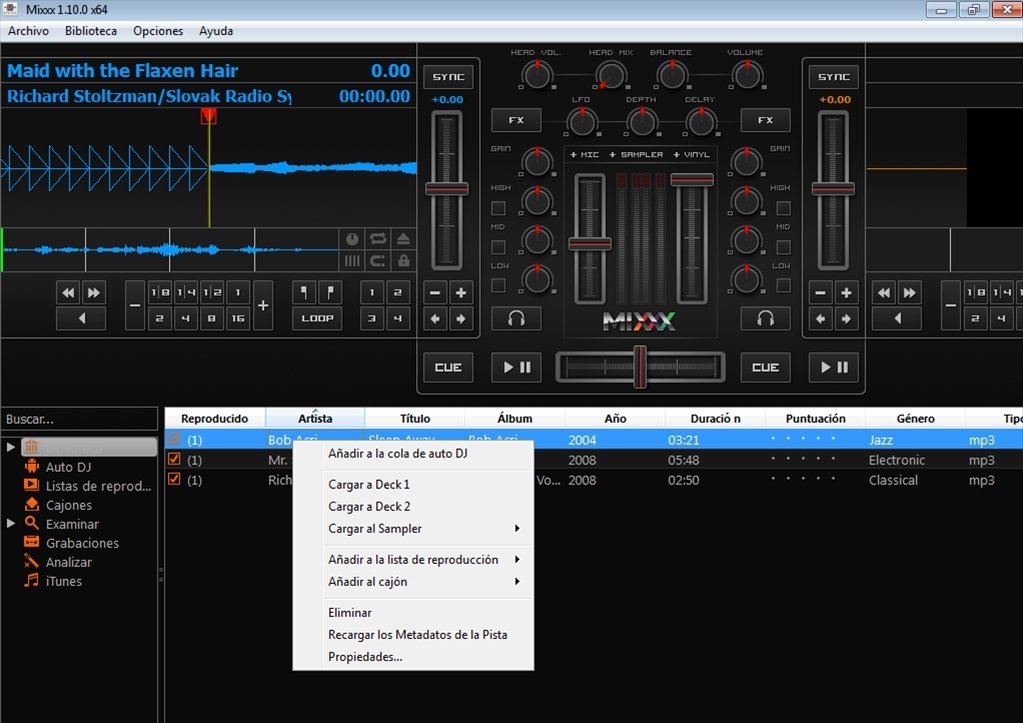1023x723 pixels.
Task: Set deck 1 loop-in marker flag
Action: click(x=305, y=292)
